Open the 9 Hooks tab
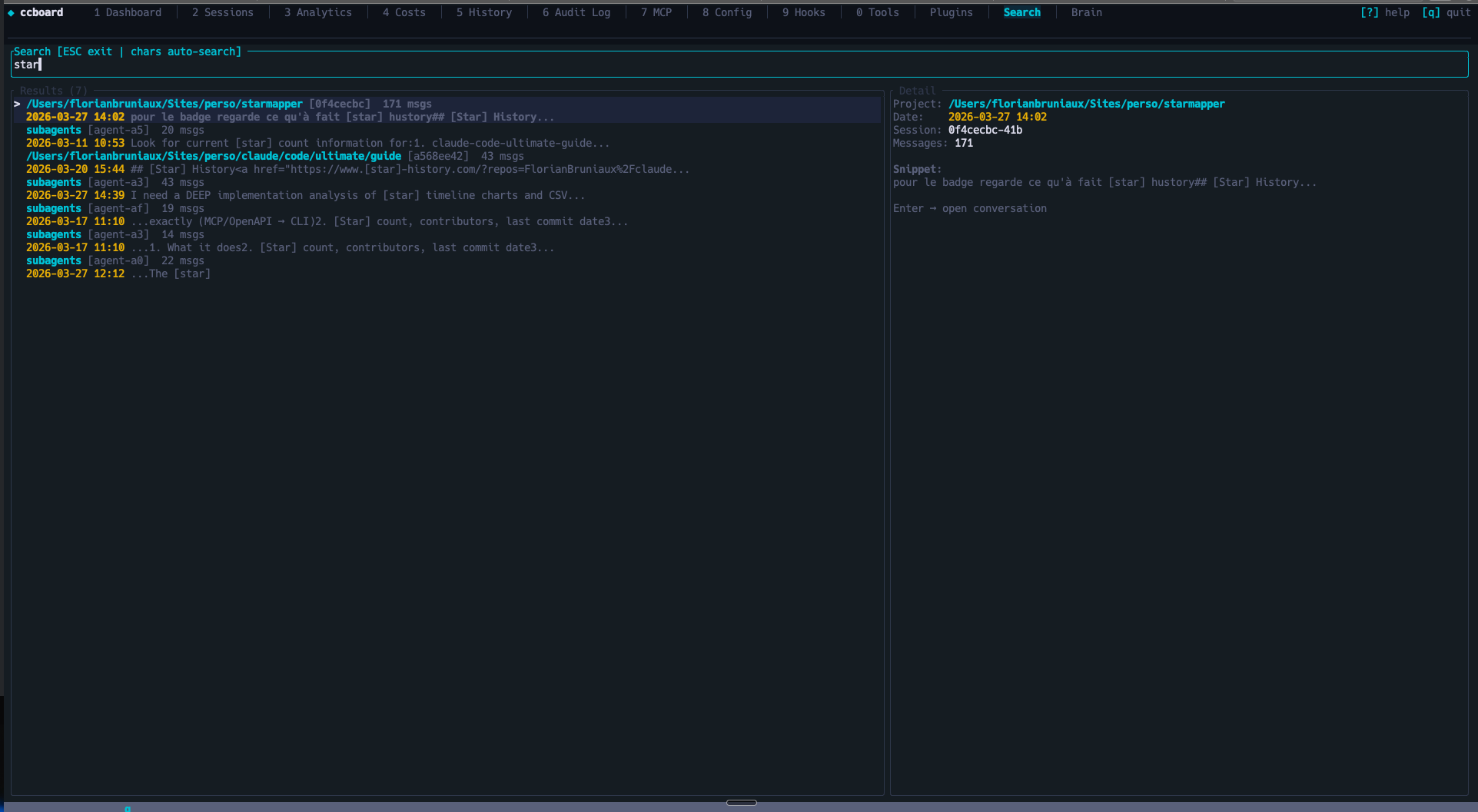Viewport: 1478px width, 812px height. (804, 13)
